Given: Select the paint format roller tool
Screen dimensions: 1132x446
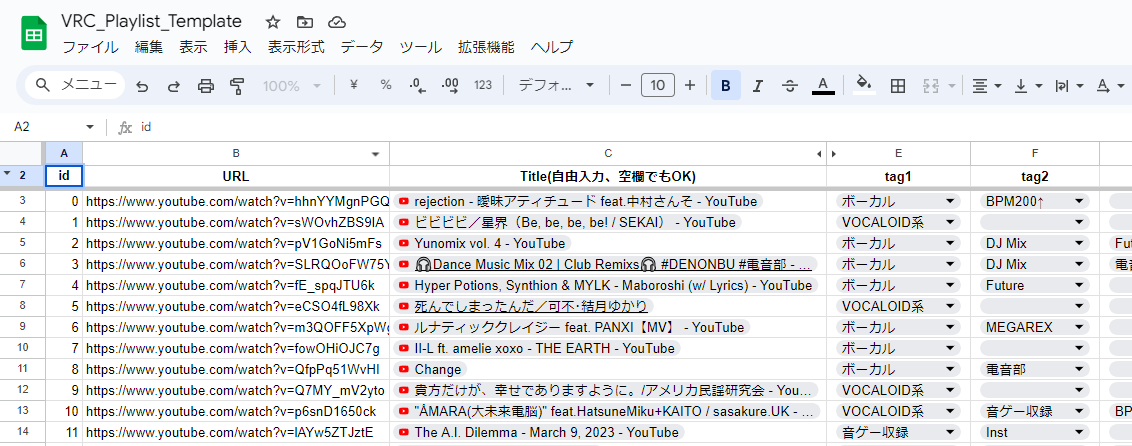Looking at the screenshot, I should [237, 86].
